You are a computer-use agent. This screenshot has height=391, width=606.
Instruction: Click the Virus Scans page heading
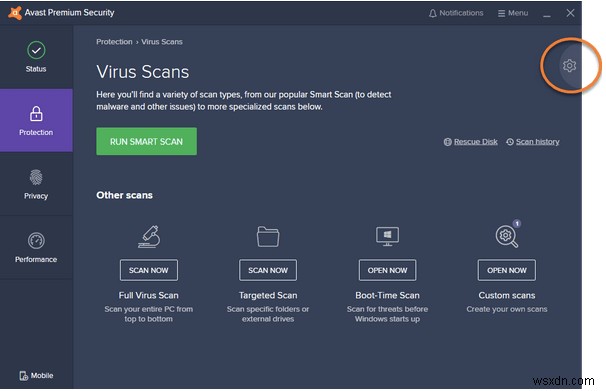(143, 72)
